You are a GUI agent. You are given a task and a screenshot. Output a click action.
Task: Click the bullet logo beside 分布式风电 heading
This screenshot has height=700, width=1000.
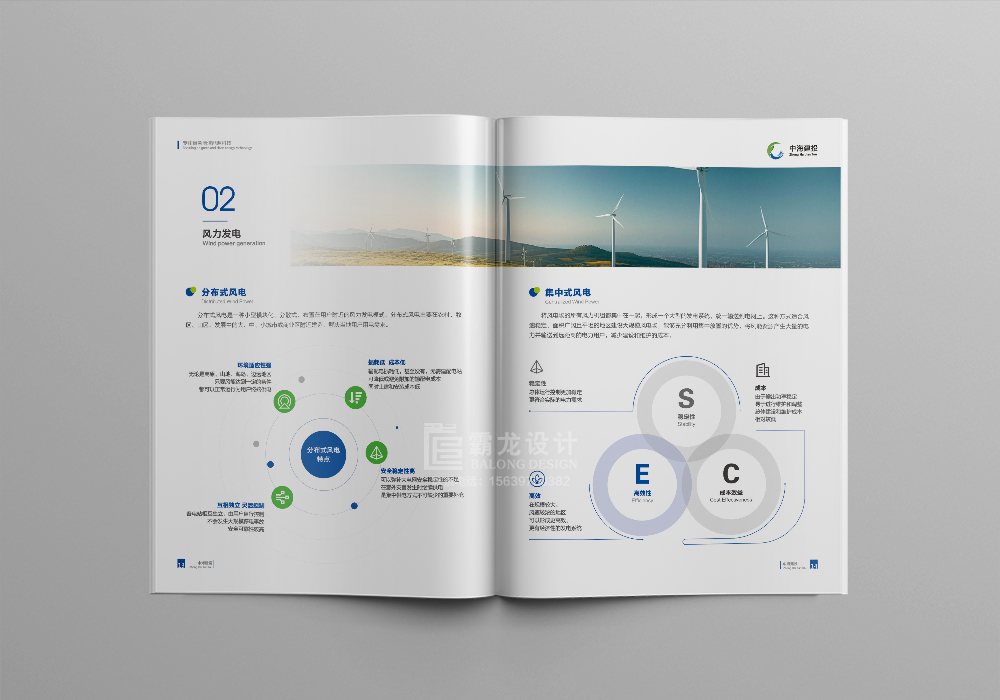(x=191, y=292)
